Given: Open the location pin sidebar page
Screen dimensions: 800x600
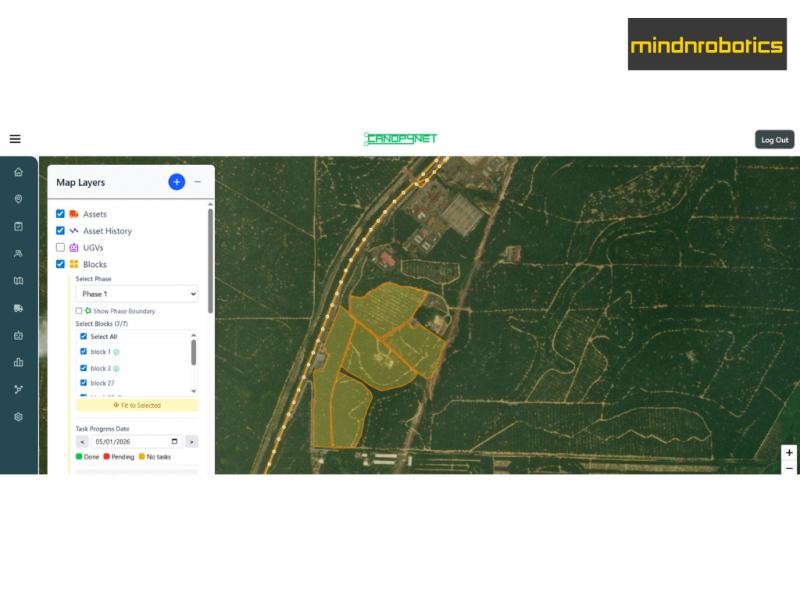Looking at the screenshot, I should 18,199.
